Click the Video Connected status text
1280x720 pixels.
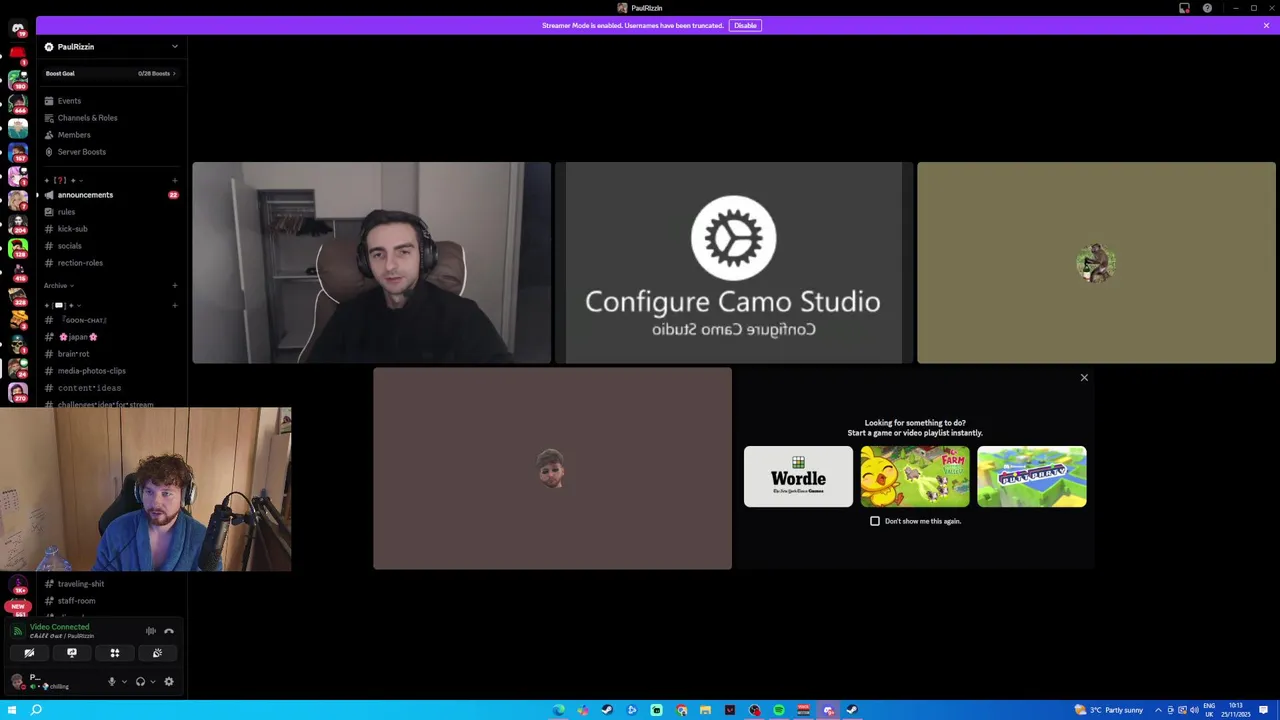pos(59,627)
